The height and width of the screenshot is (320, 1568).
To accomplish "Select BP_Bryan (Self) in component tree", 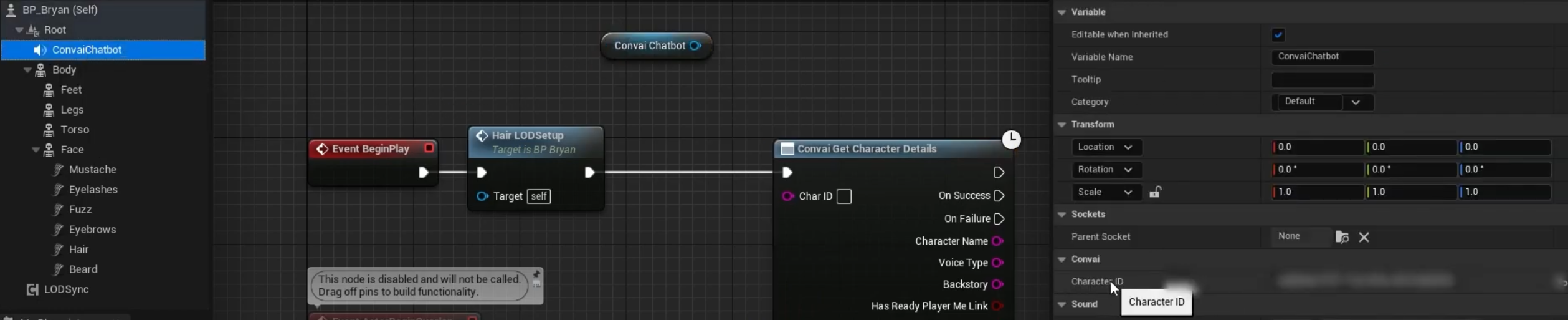I will click(59, 10).
